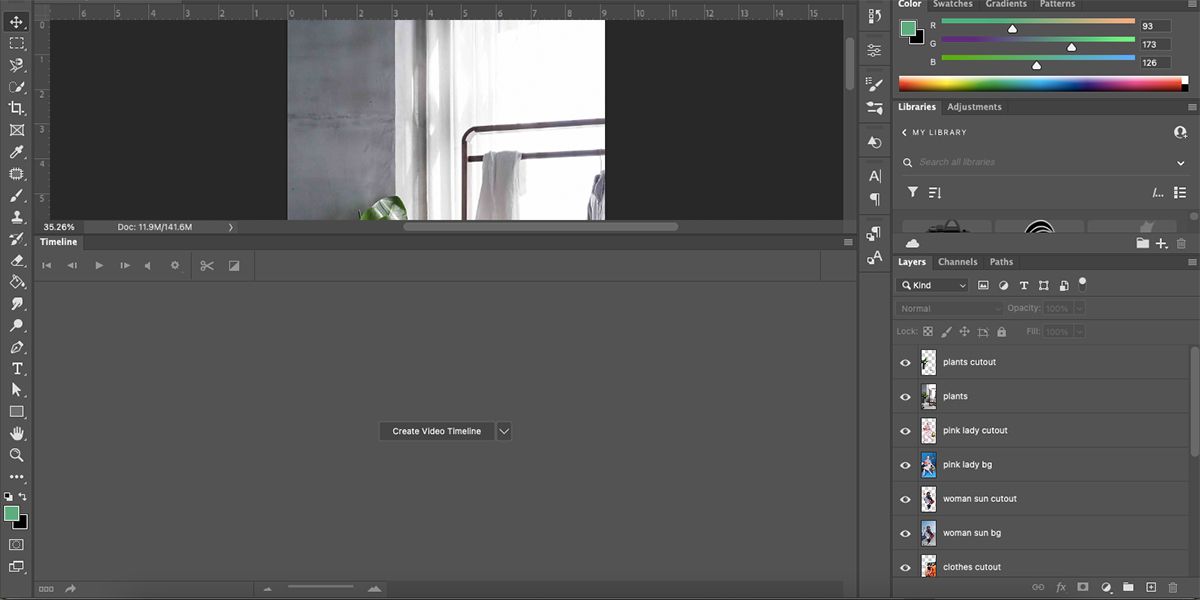Click the color spectrum ramp
Viewport: 1200px width, 600px height.
pyautogui.click(x=1040, y=84)
